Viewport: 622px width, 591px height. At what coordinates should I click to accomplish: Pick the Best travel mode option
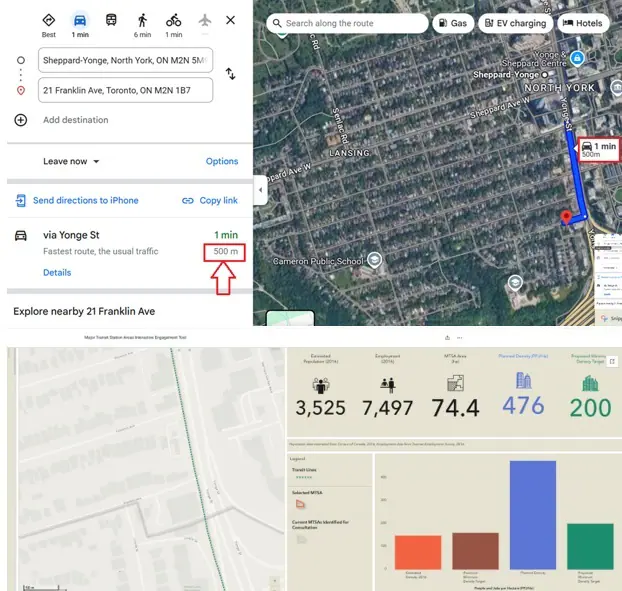(48, 21)
